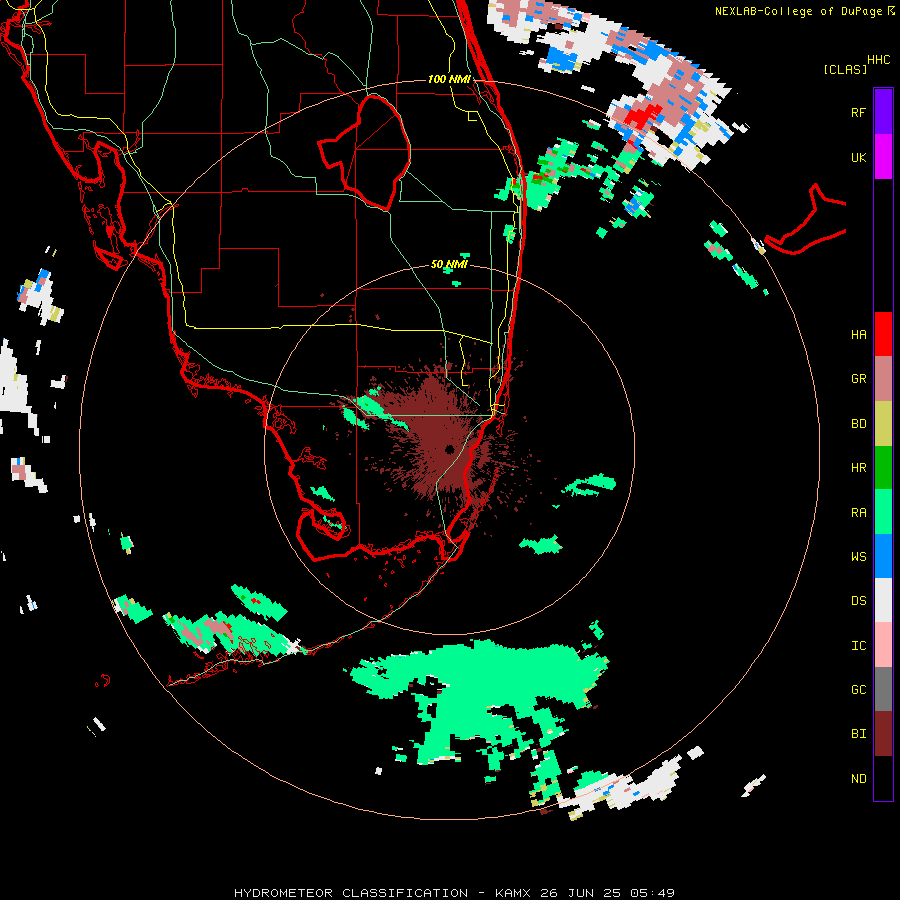This screenshot has height=900, width=900.
Task: Select the BI brown legend swatch
Action: pos(883,734)
